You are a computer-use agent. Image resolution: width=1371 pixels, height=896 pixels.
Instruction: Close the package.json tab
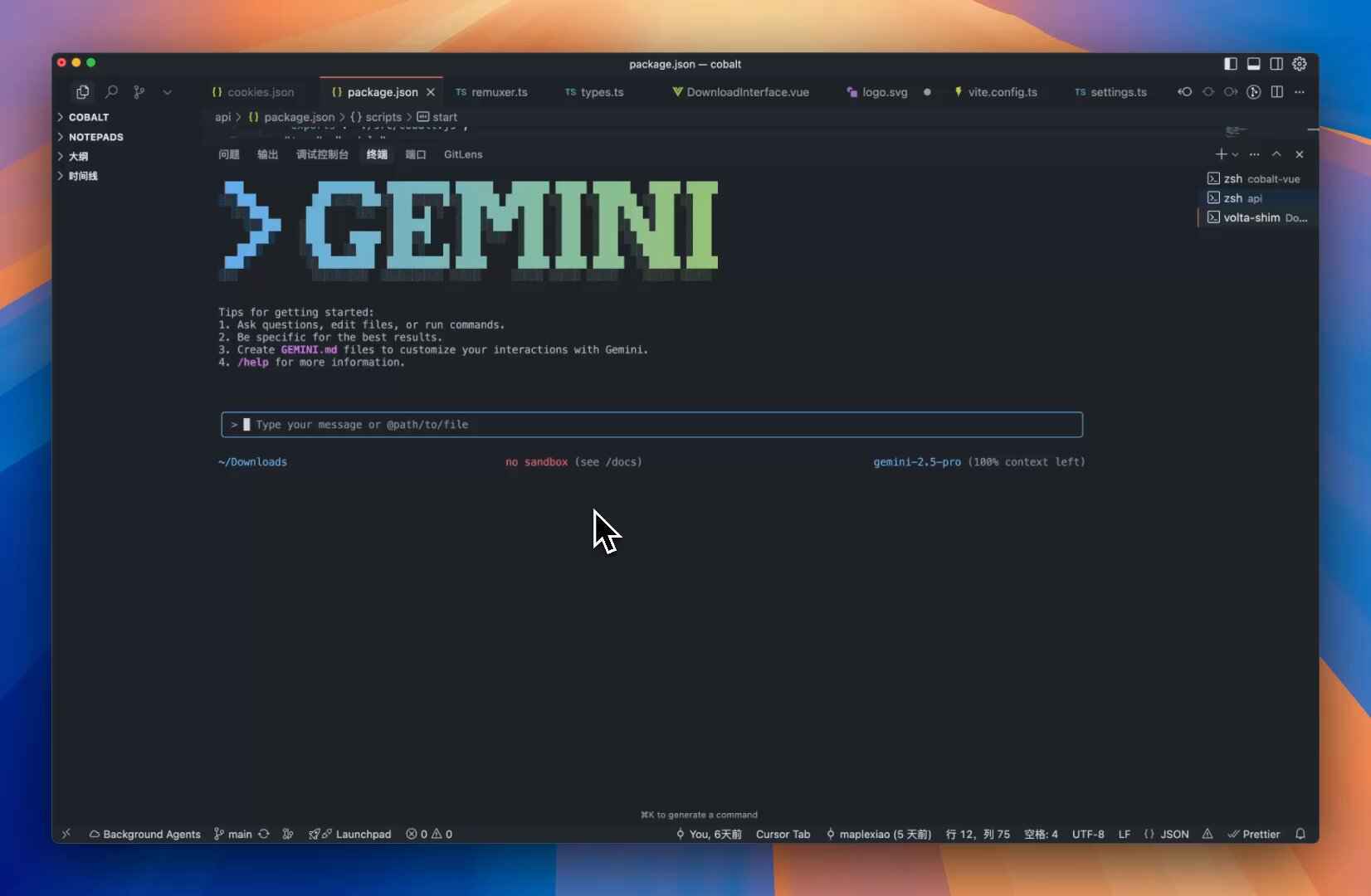pos(431,92)
